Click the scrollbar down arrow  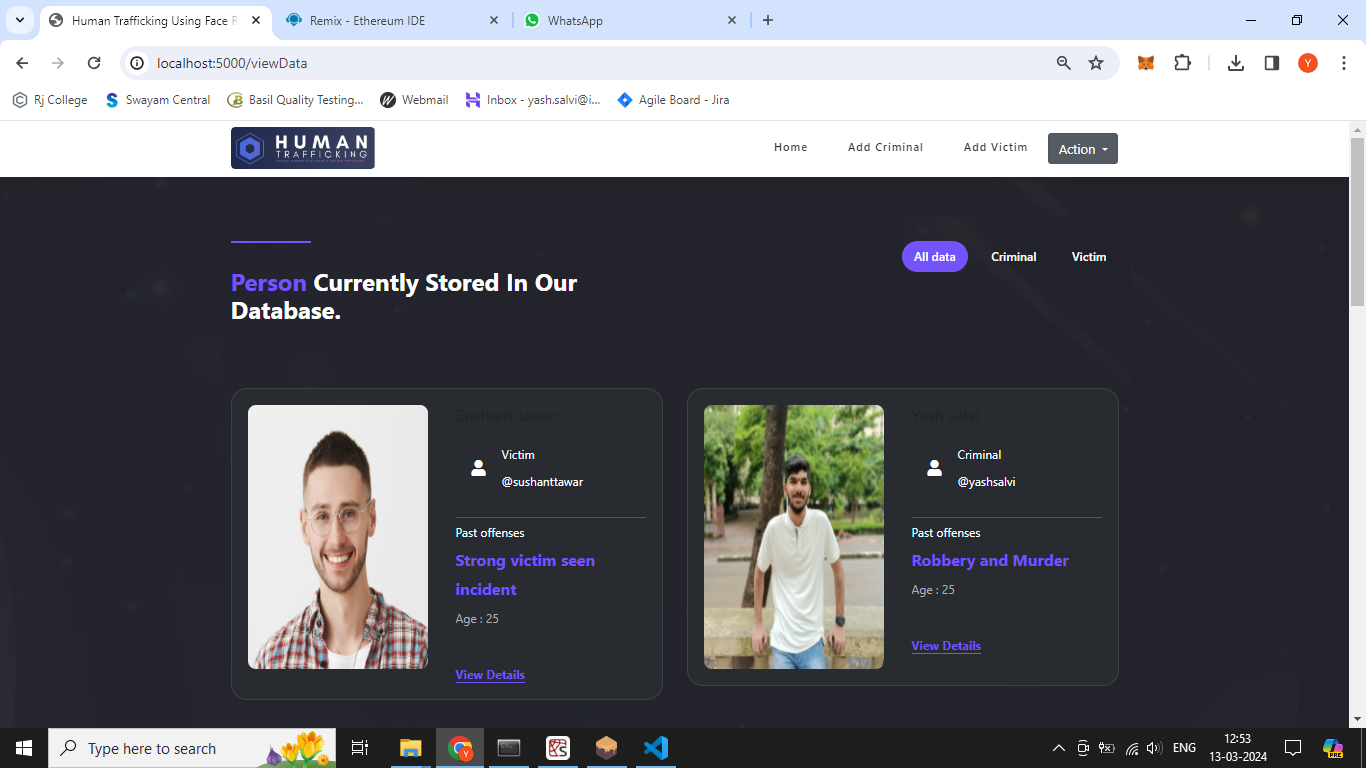point(1357,718)
